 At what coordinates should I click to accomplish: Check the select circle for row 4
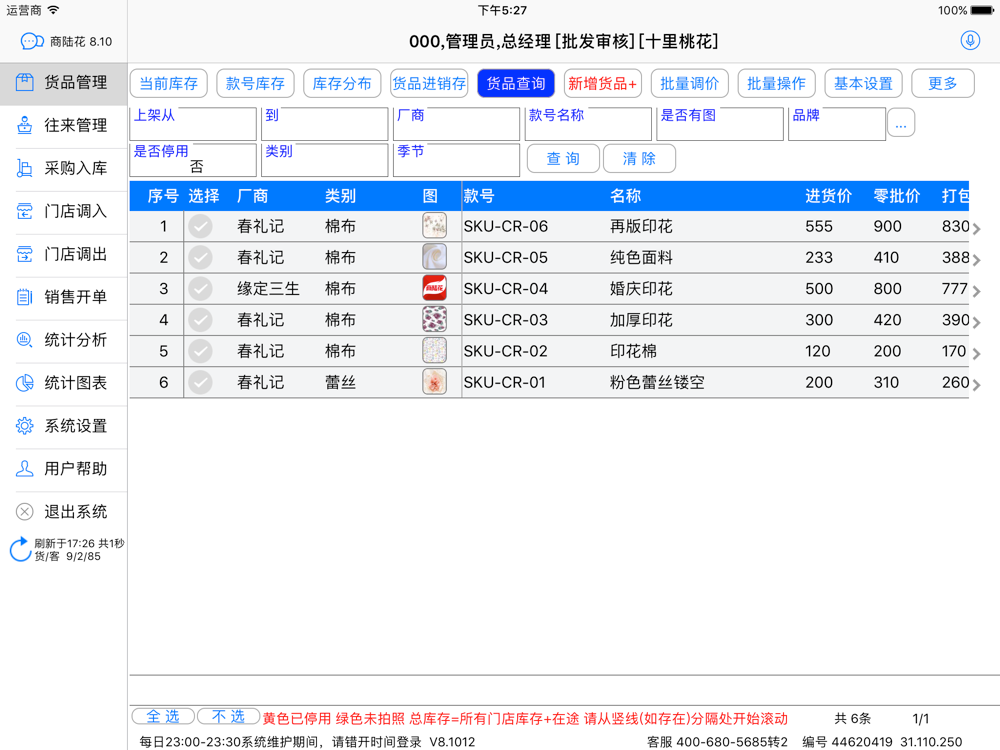pos(200,320)
